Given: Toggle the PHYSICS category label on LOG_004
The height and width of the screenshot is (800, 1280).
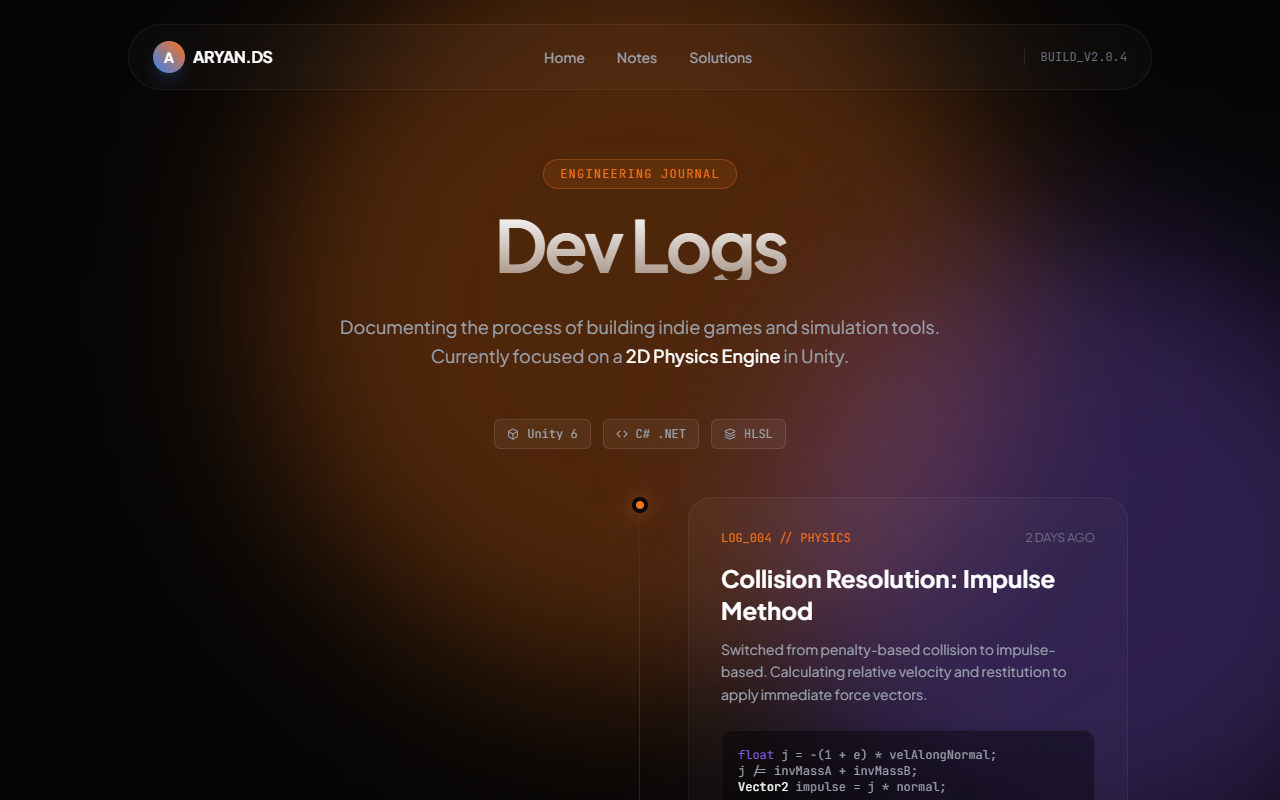Looking at the screenshot, I should (x=825, y=537).
